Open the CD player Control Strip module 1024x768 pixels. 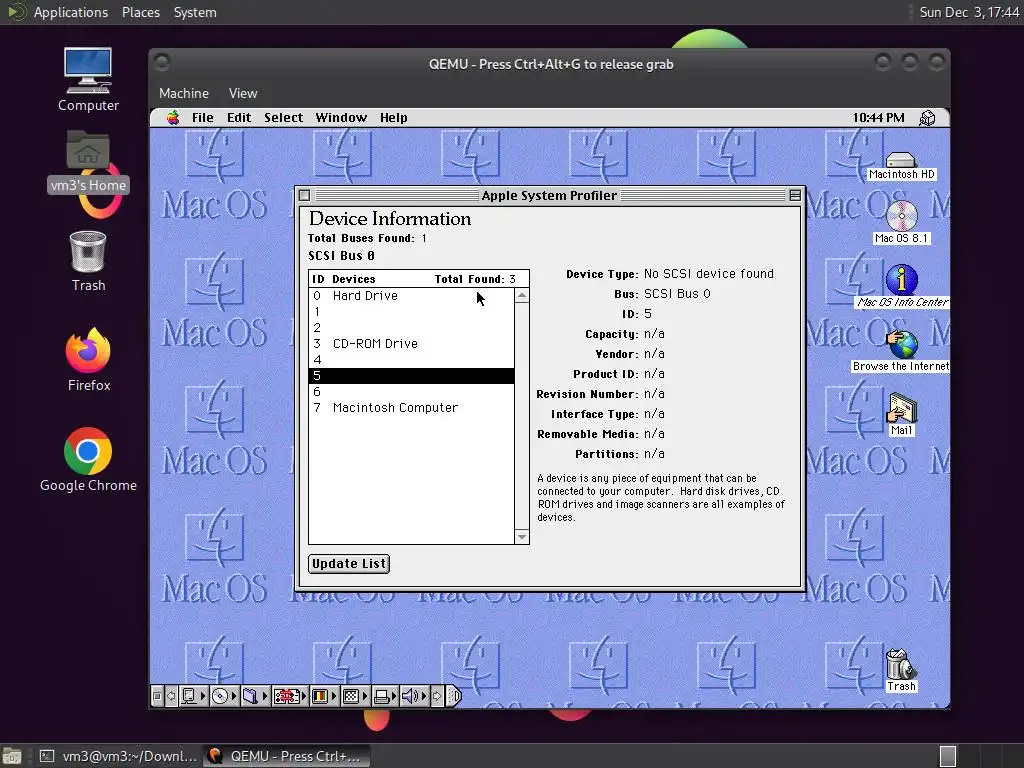pos(223,696)
